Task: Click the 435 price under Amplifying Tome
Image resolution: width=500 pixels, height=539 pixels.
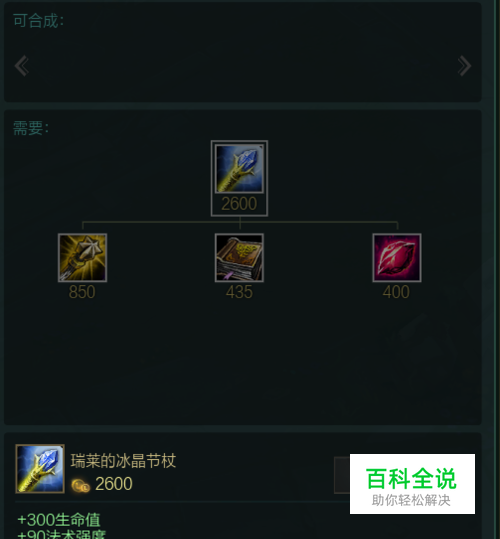Action: coord(239,292)
